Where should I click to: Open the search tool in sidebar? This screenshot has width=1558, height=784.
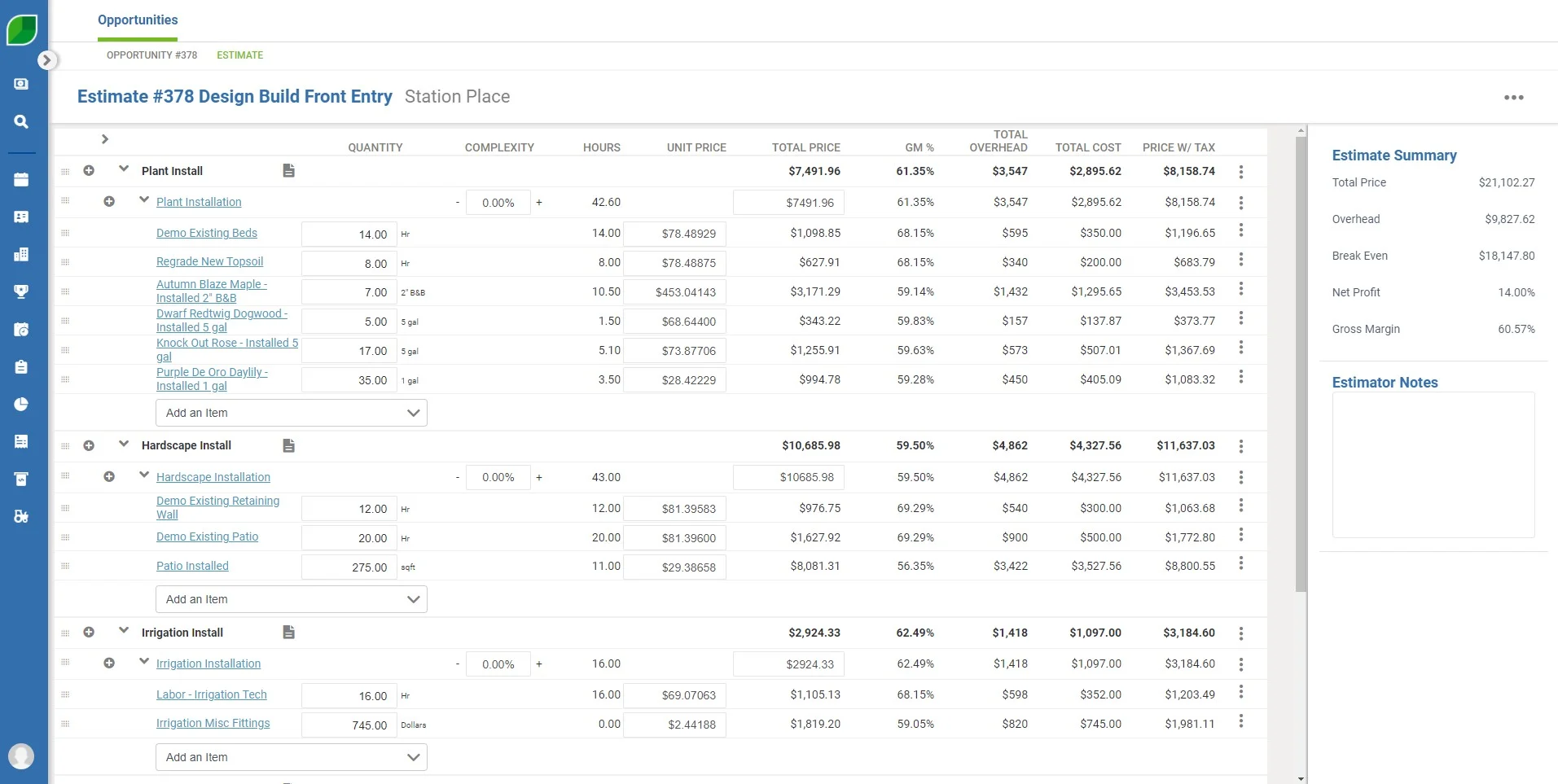point(21,122)
